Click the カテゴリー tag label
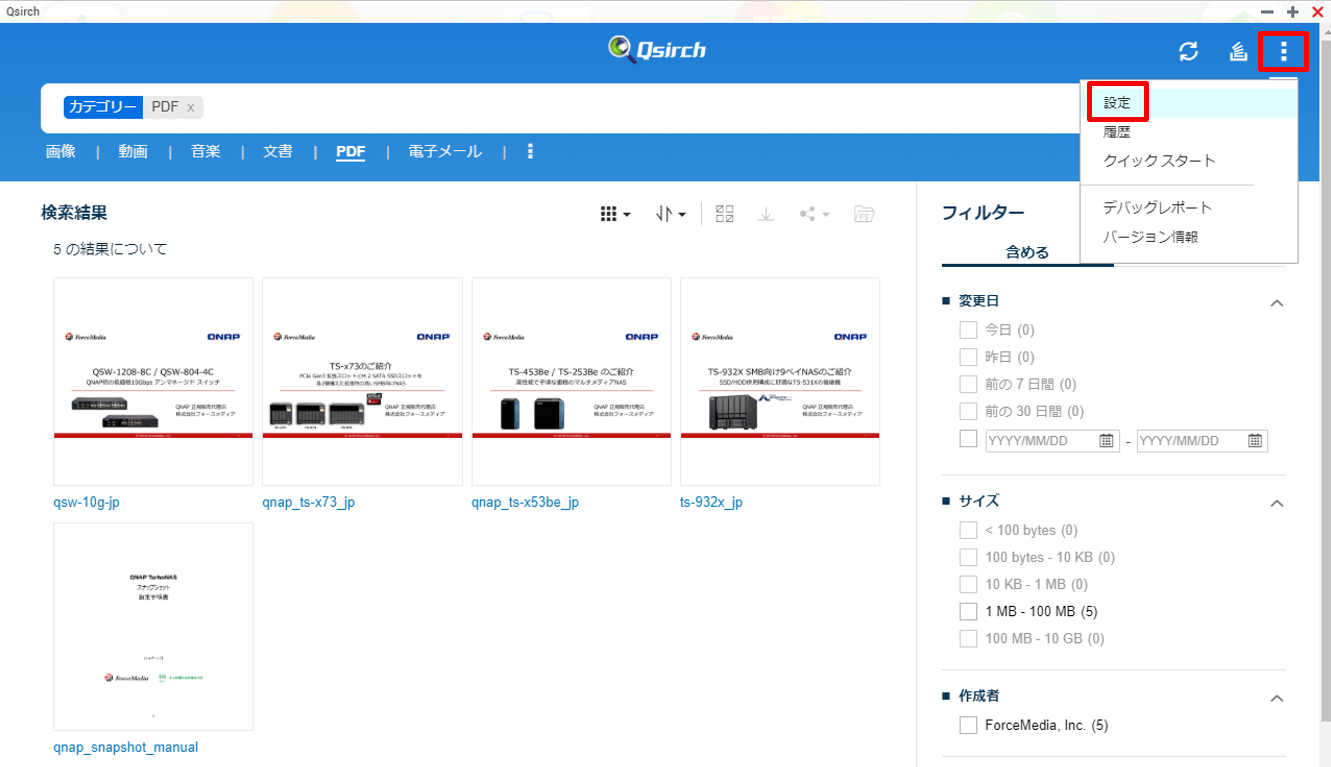This screenshot has width=1331, height=767. [x=104, y=107]
